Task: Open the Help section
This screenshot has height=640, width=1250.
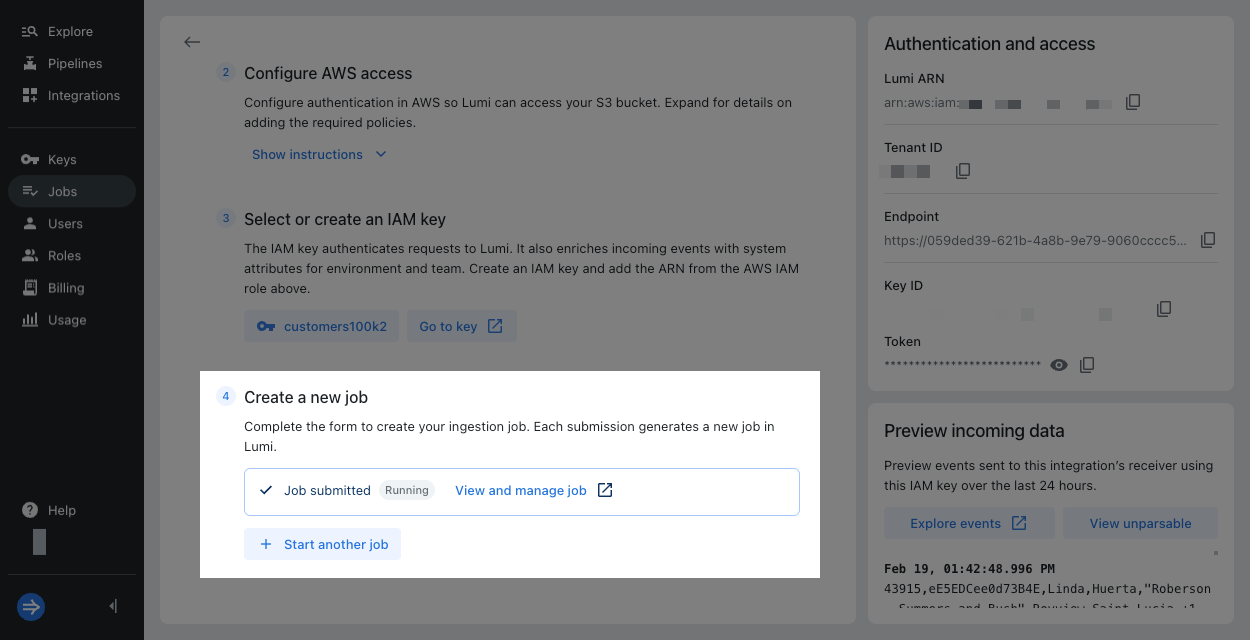Action: (x=61, y=510)
